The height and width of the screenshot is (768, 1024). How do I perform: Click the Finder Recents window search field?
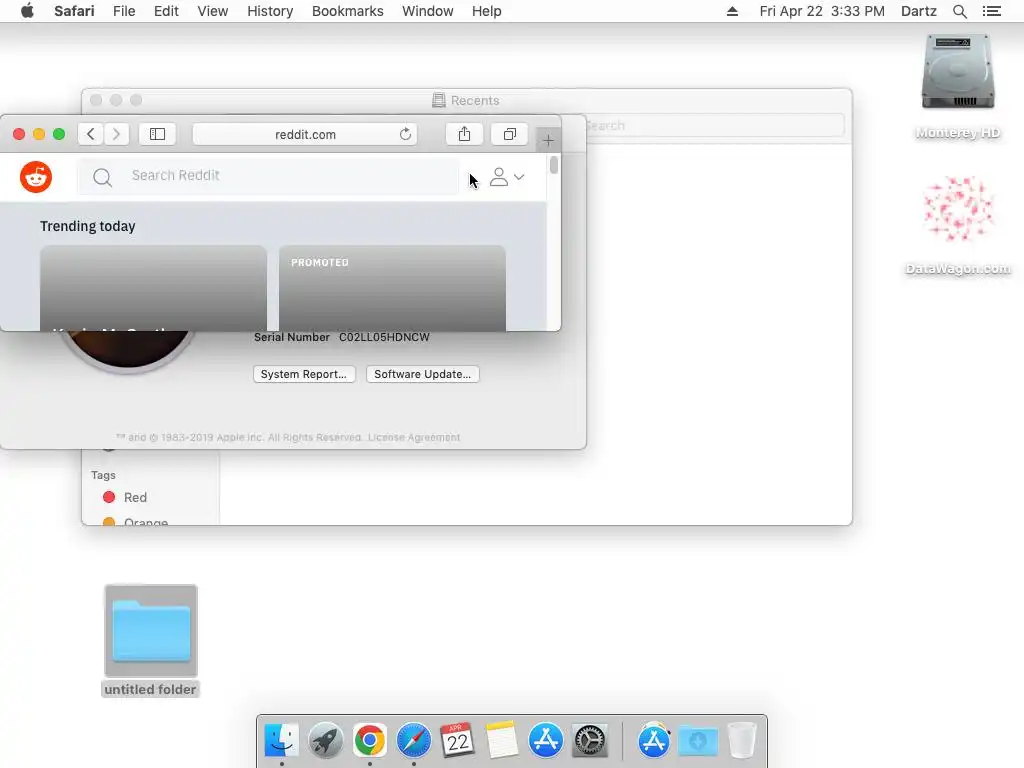(x=714, y=125)
